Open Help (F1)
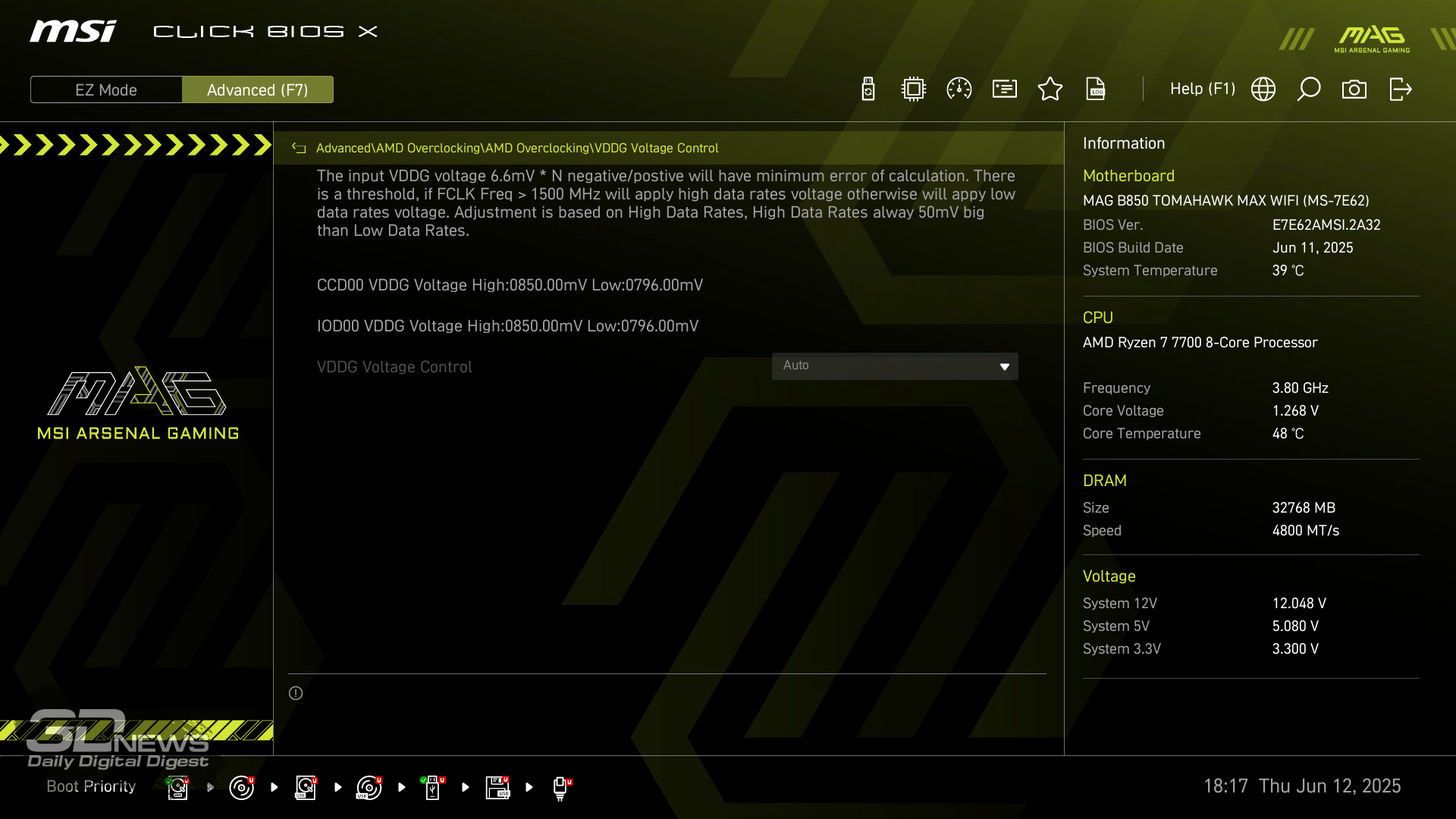Image resolution: width=1456 pixels, height=819 pixels. coord(1202,89)
